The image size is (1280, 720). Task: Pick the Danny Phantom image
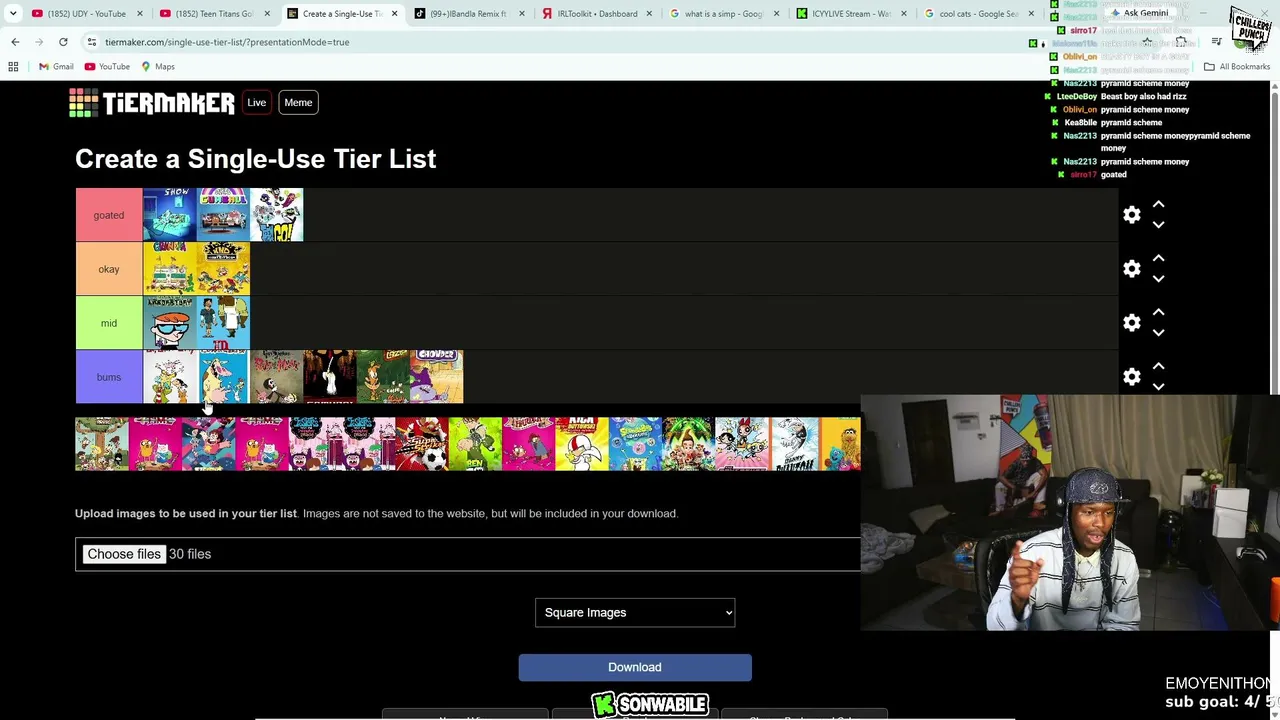pyautogui.click(x=795, y=444)
